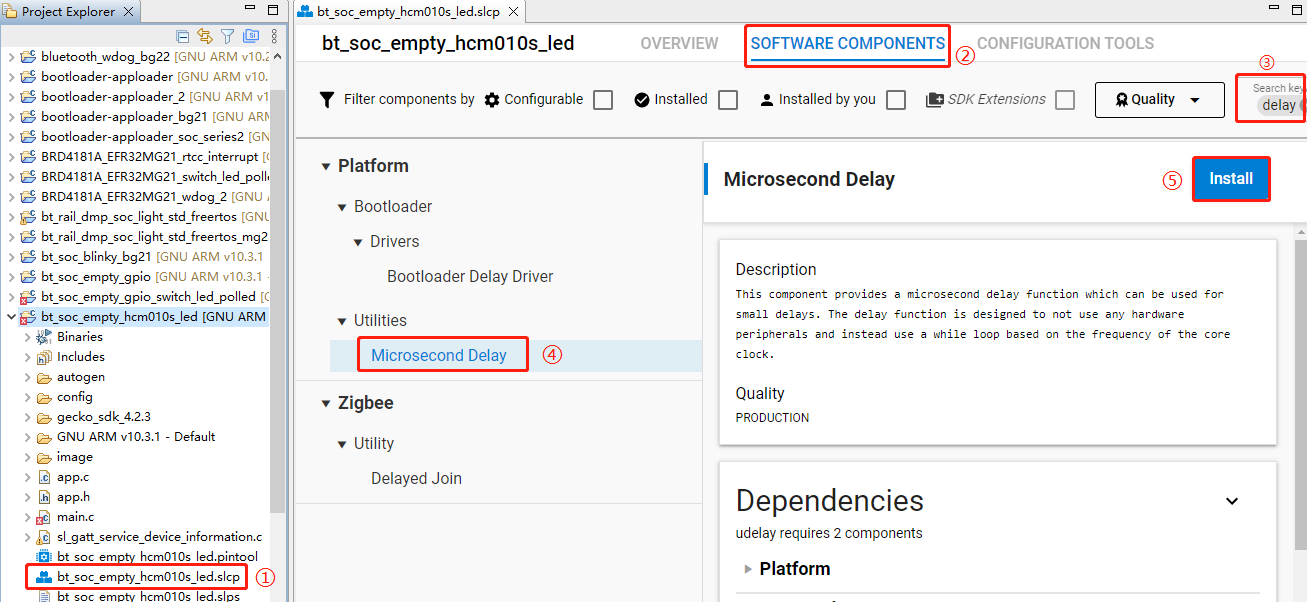Click the Filter components by funnel icon
This screenshot has width=1307, height=602.
(327, 99)
